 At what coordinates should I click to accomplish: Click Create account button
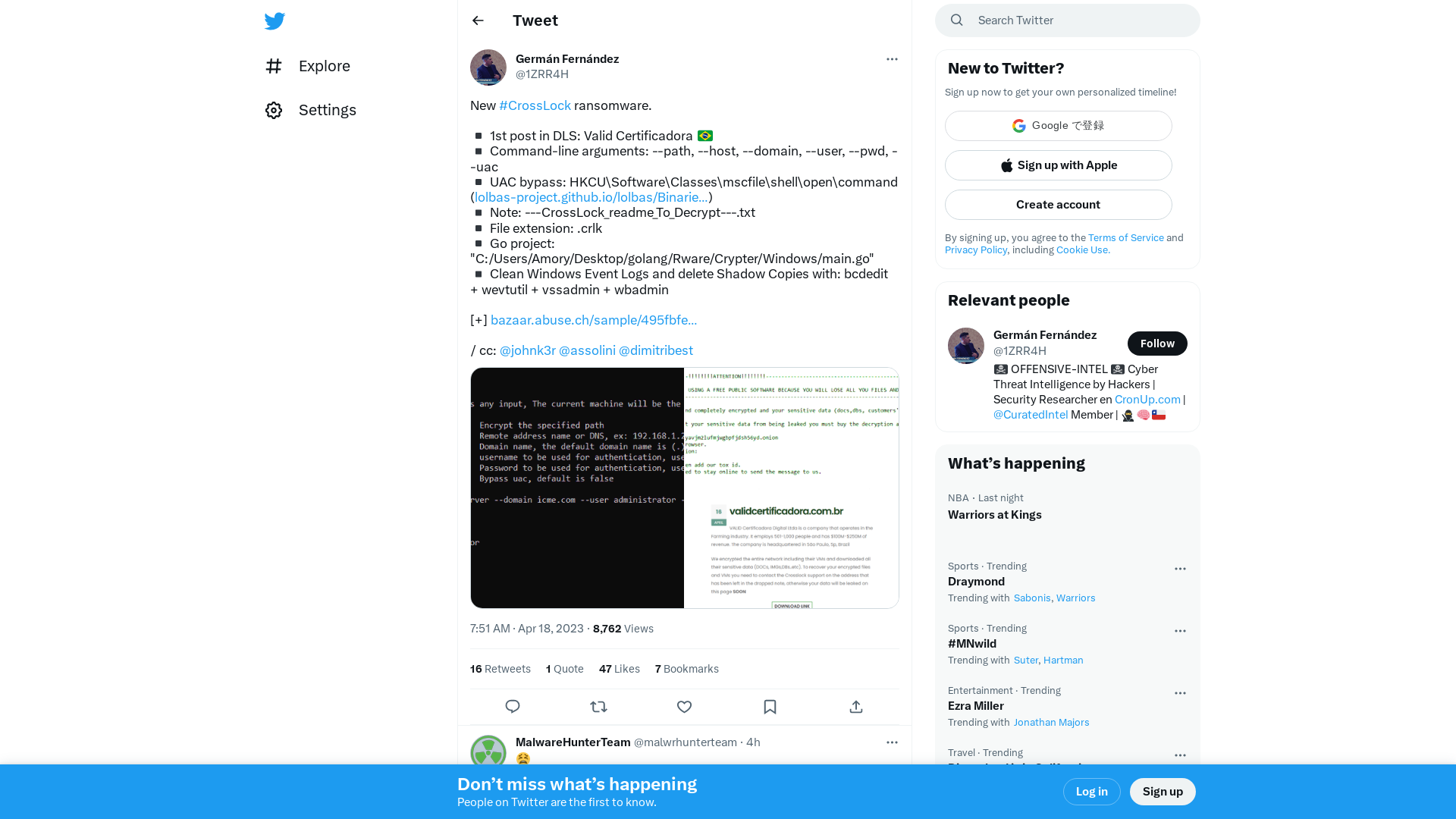tap(1058, 204)
